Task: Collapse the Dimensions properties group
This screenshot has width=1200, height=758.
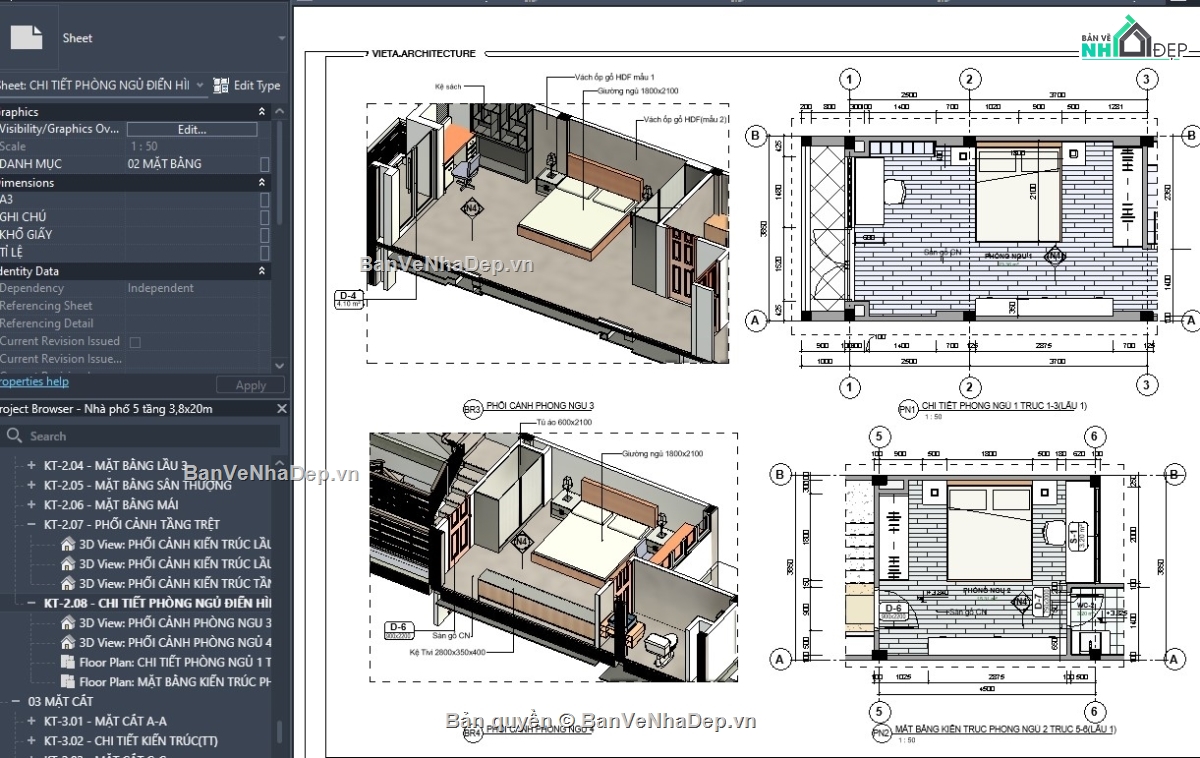Action: coord(263,183)
